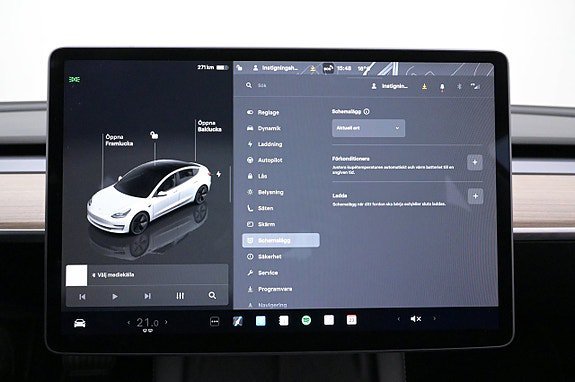
Task: Tap the cabin temperature 21.0 display
Action: 147,323
